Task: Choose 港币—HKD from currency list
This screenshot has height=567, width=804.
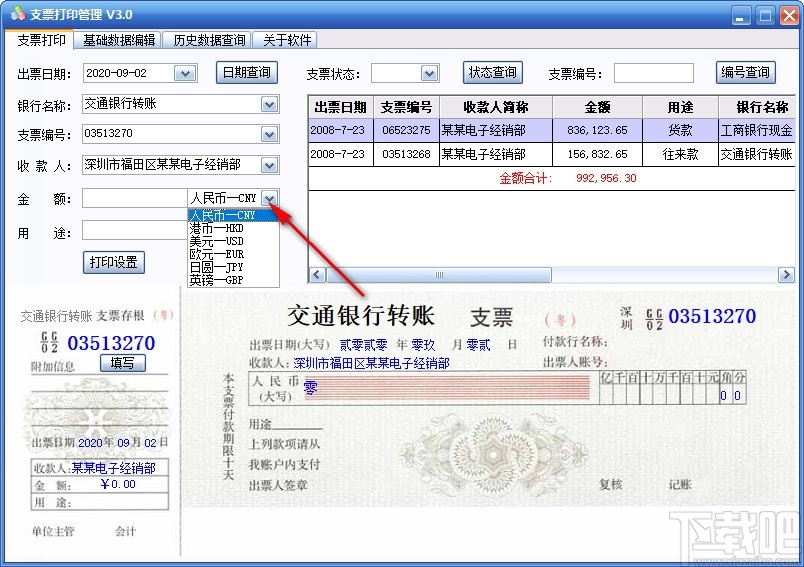Action: click(x=233, y=228)
